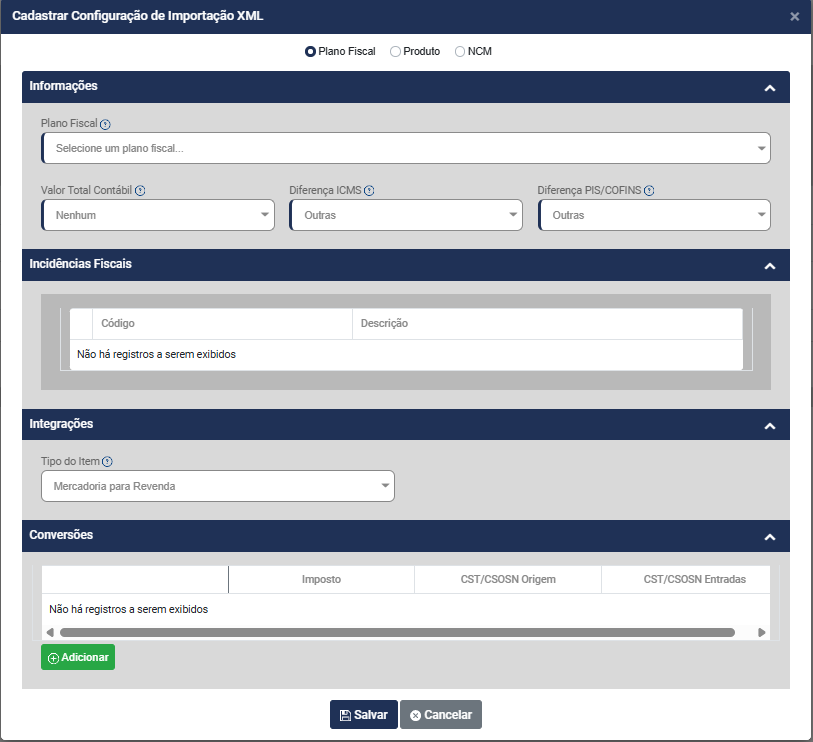The width and height of the screenshot is (813, 742).
Task: Collapse the Incidências Fiscais section
Action: [769, 265]
